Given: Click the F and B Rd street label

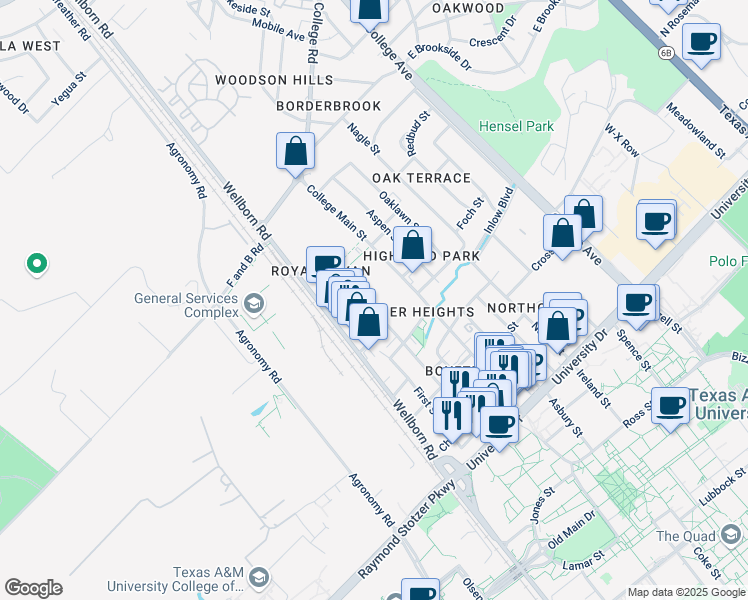Looking at the screenshot, I should (x=245, y=266).
